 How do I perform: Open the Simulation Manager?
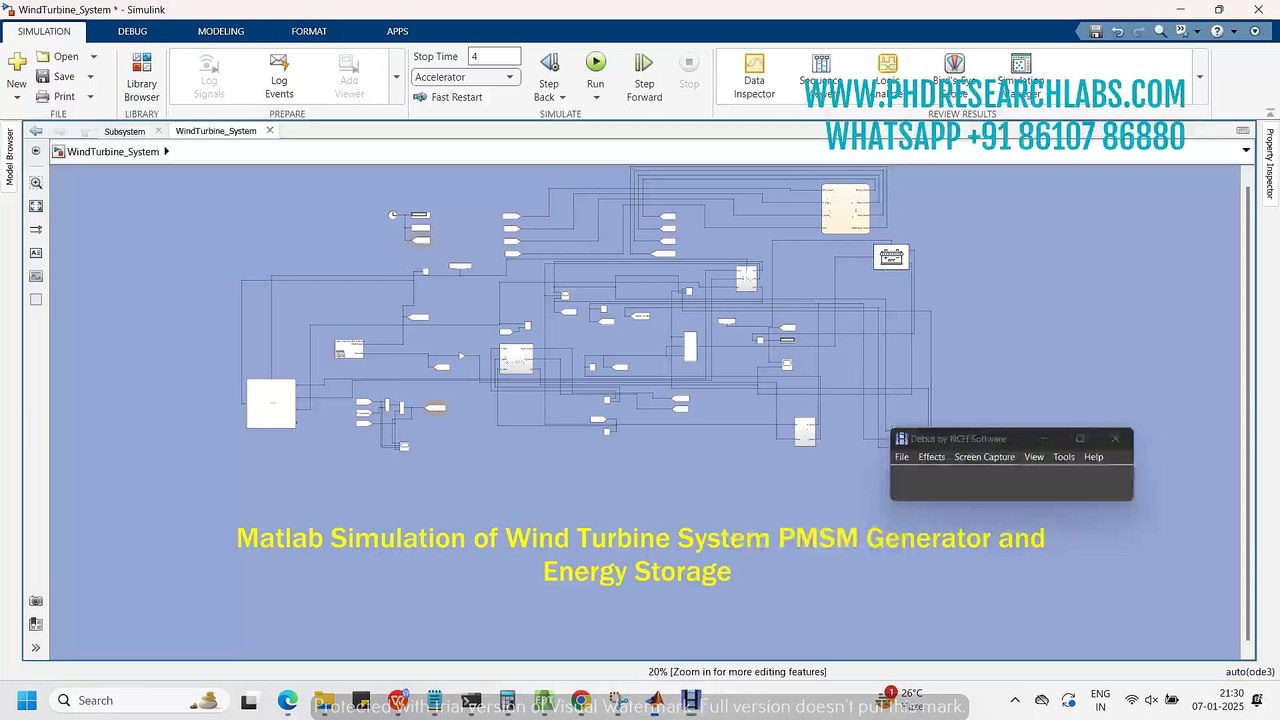(x=1021, y=76)
